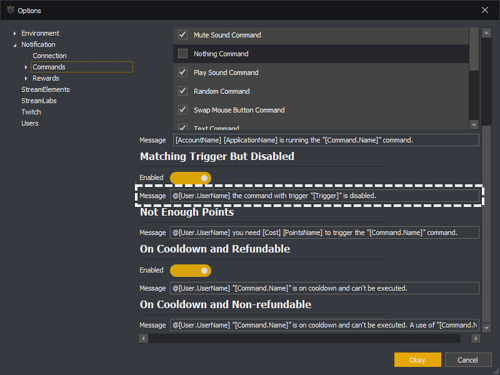Click the On Cooldown and Refundable heading

tap(215, 249)
